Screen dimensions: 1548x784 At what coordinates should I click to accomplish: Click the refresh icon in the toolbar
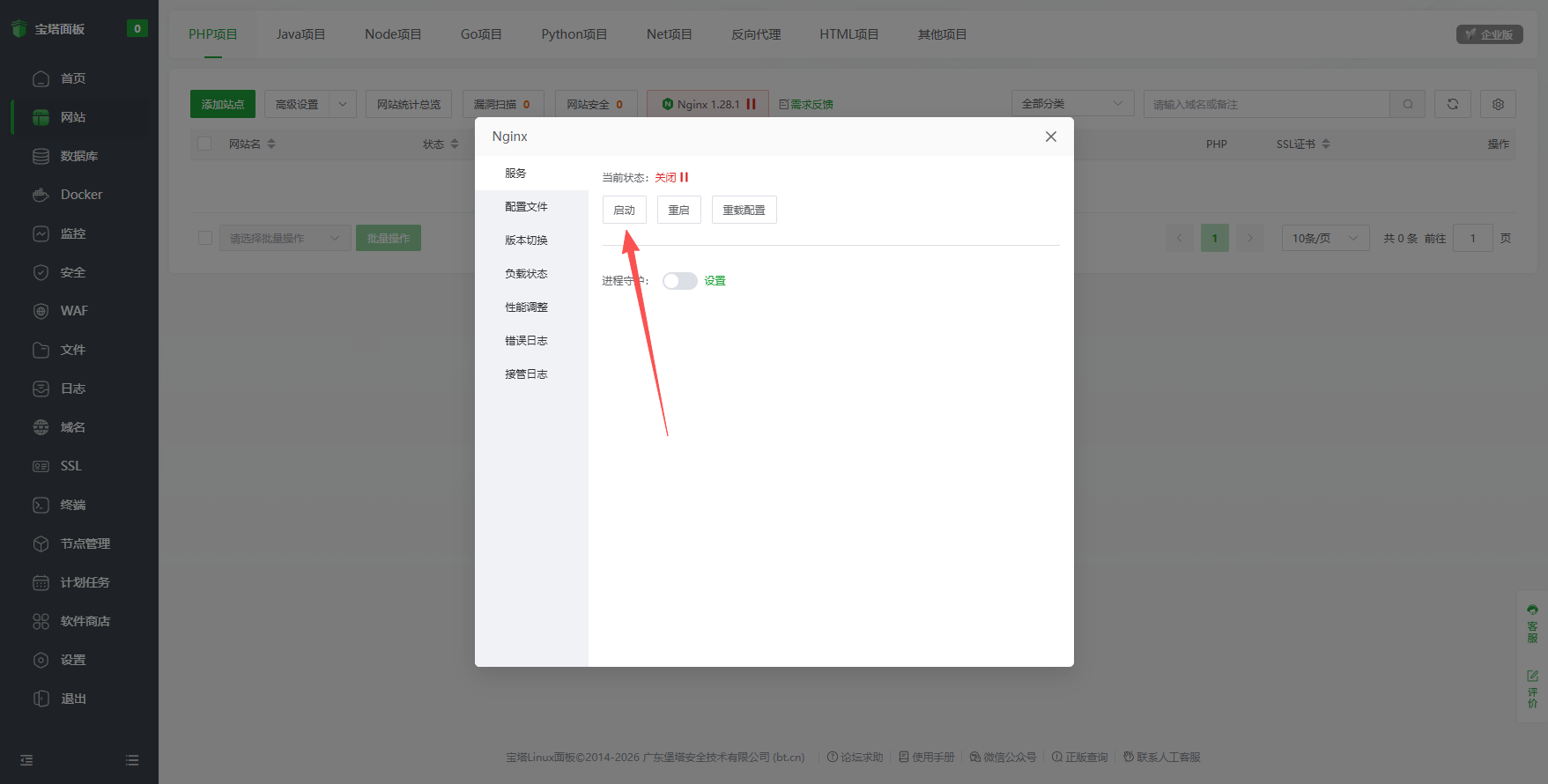pyautogui.click(x=1453, y=104)
